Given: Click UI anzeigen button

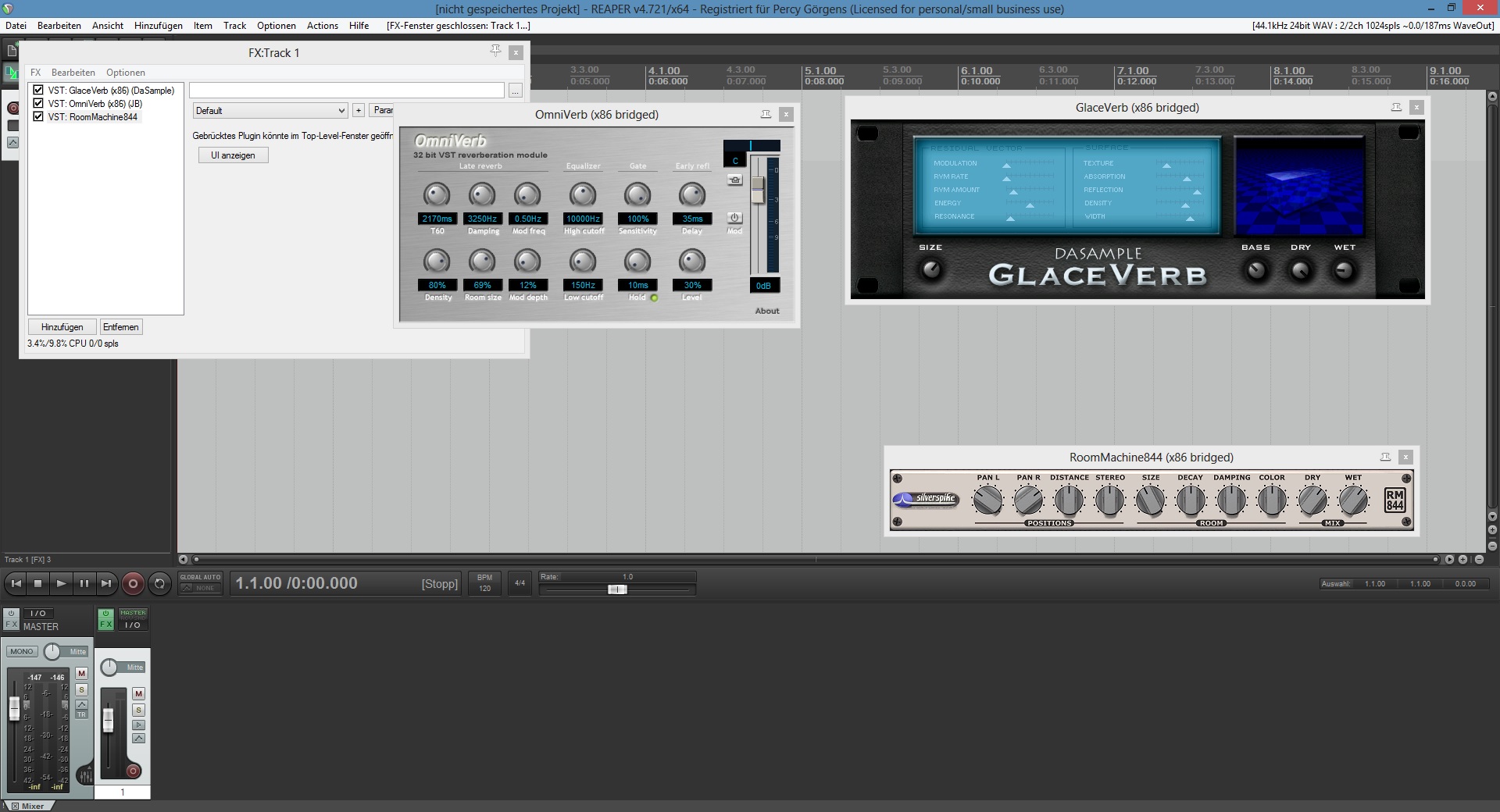Looking at the screenshot, I should (x=233, y=155).
